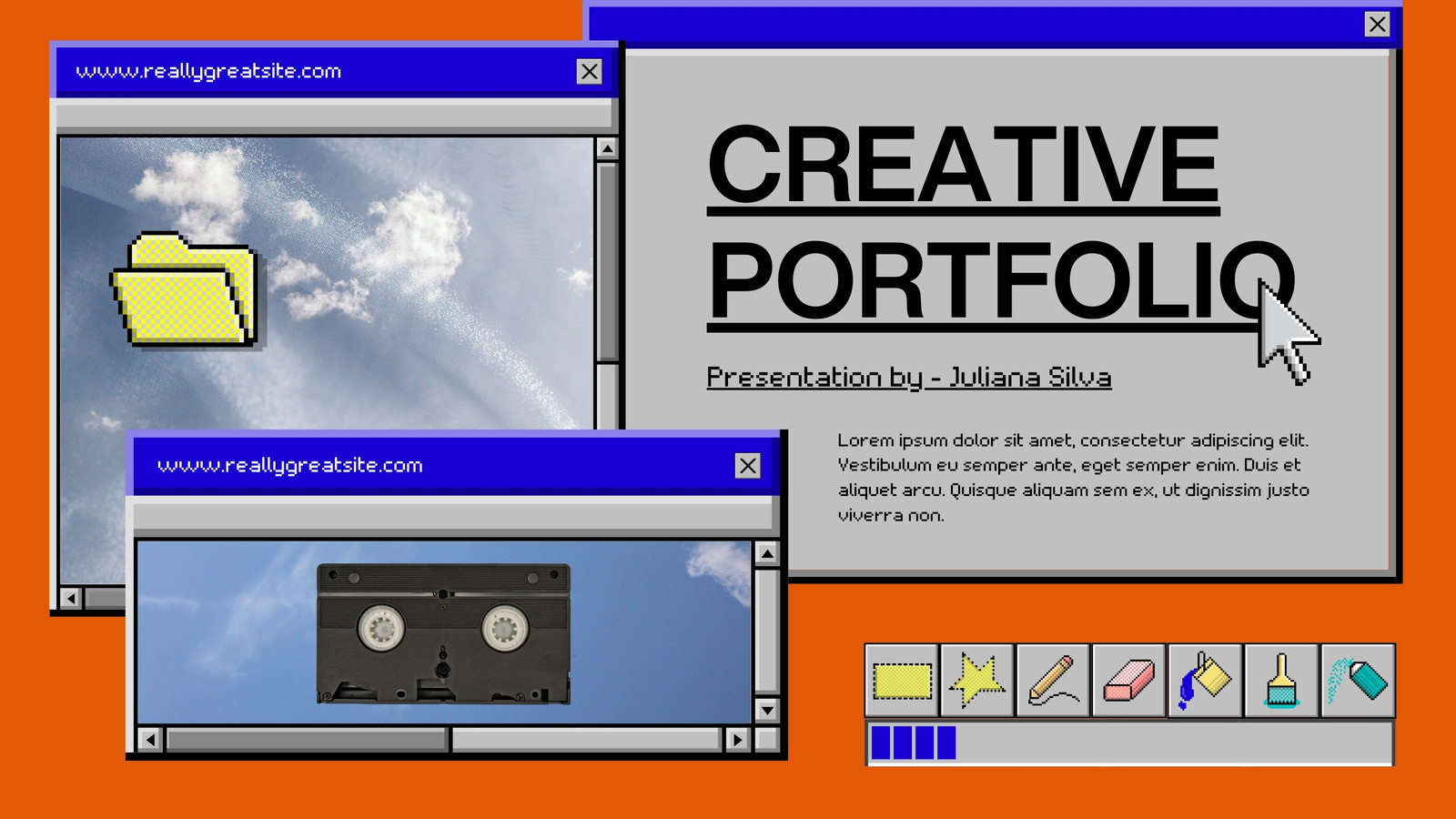The height and width of the screenshot is (819, 1456).
Task: Click scroll down arrow in cassette window
Action: tap(767, 710)
